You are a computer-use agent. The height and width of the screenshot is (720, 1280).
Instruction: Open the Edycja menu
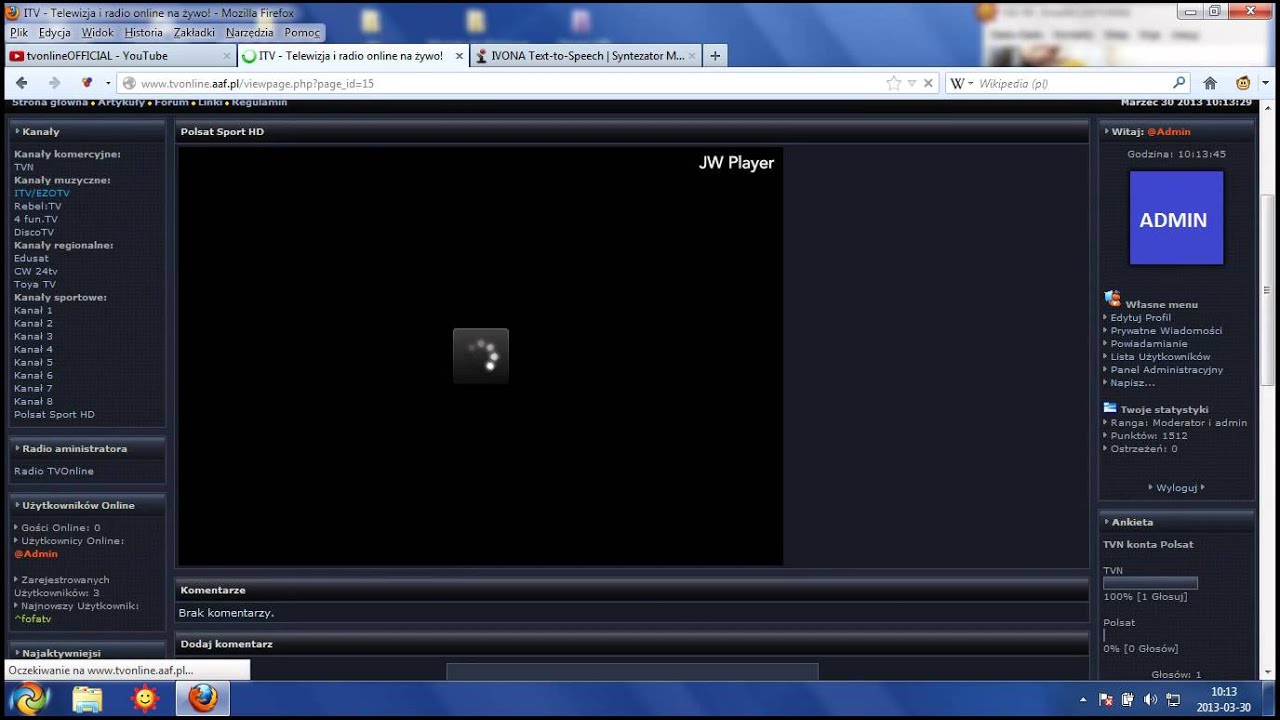click(55, 32)
